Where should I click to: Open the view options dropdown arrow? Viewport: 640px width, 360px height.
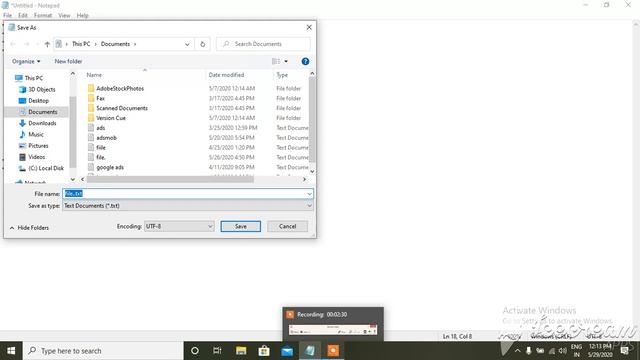[286, 61]
